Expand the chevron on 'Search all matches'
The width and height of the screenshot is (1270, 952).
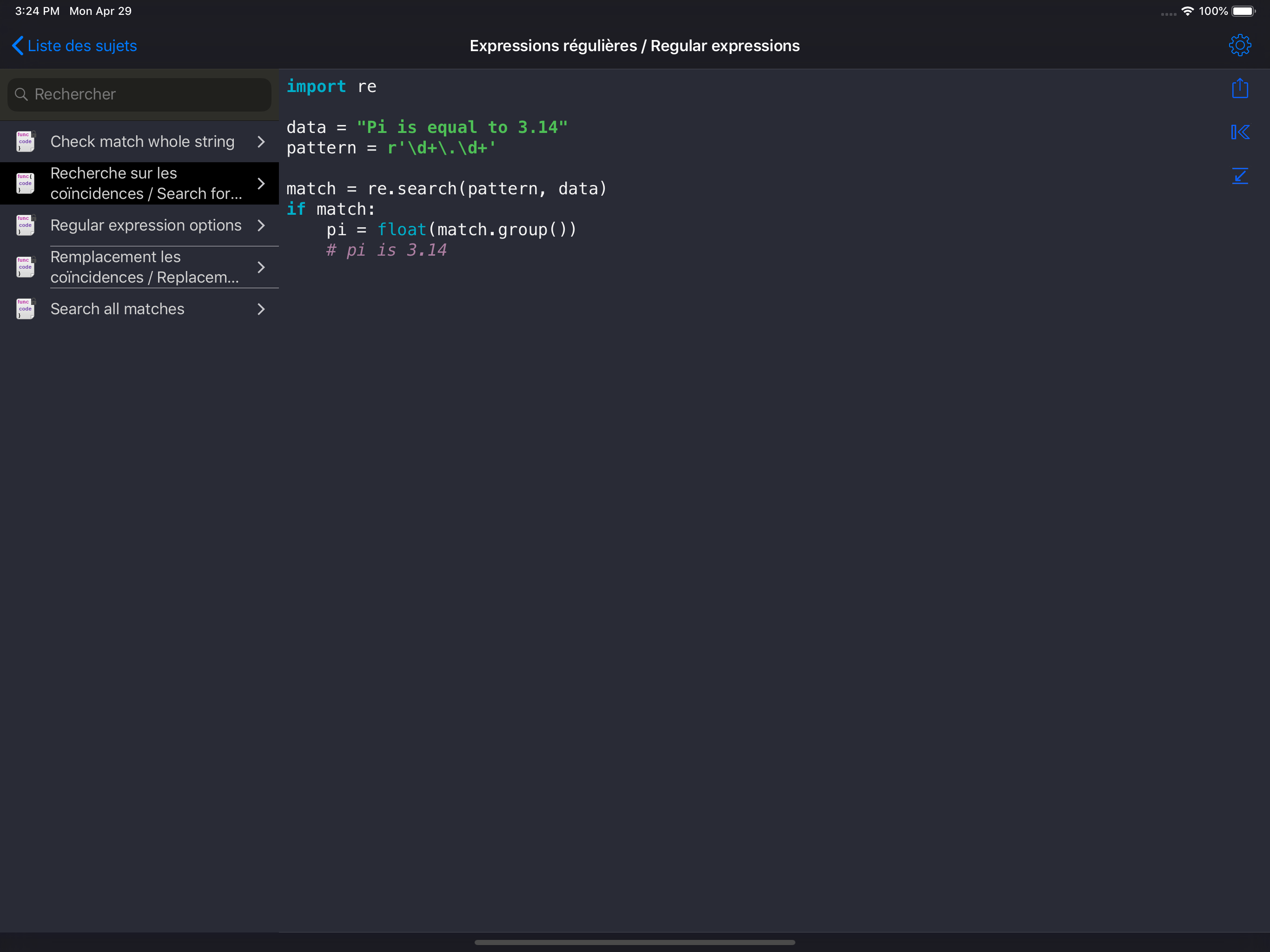click(261, 308)
